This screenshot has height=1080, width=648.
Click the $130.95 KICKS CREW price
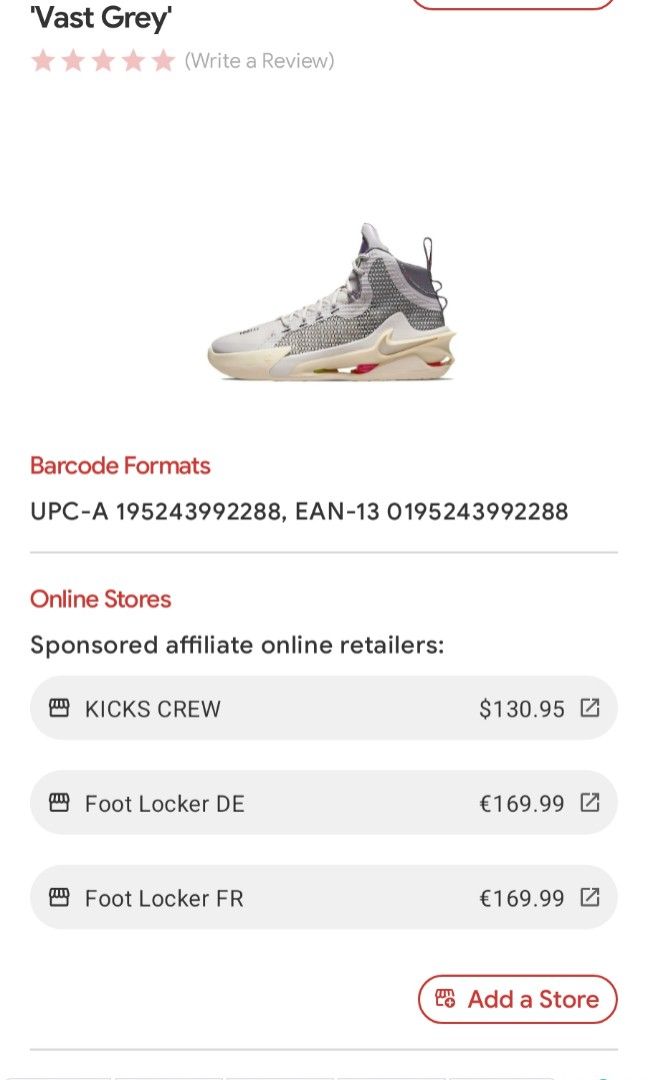[522, 709]
